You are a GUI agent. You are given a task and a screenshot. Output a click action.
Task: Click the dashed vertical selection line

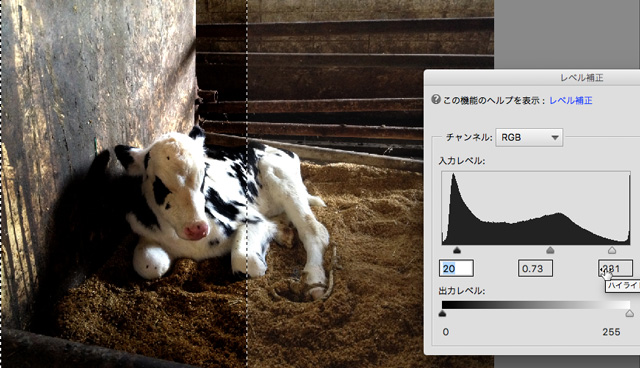pyautogui.click(x=247, y=184)
